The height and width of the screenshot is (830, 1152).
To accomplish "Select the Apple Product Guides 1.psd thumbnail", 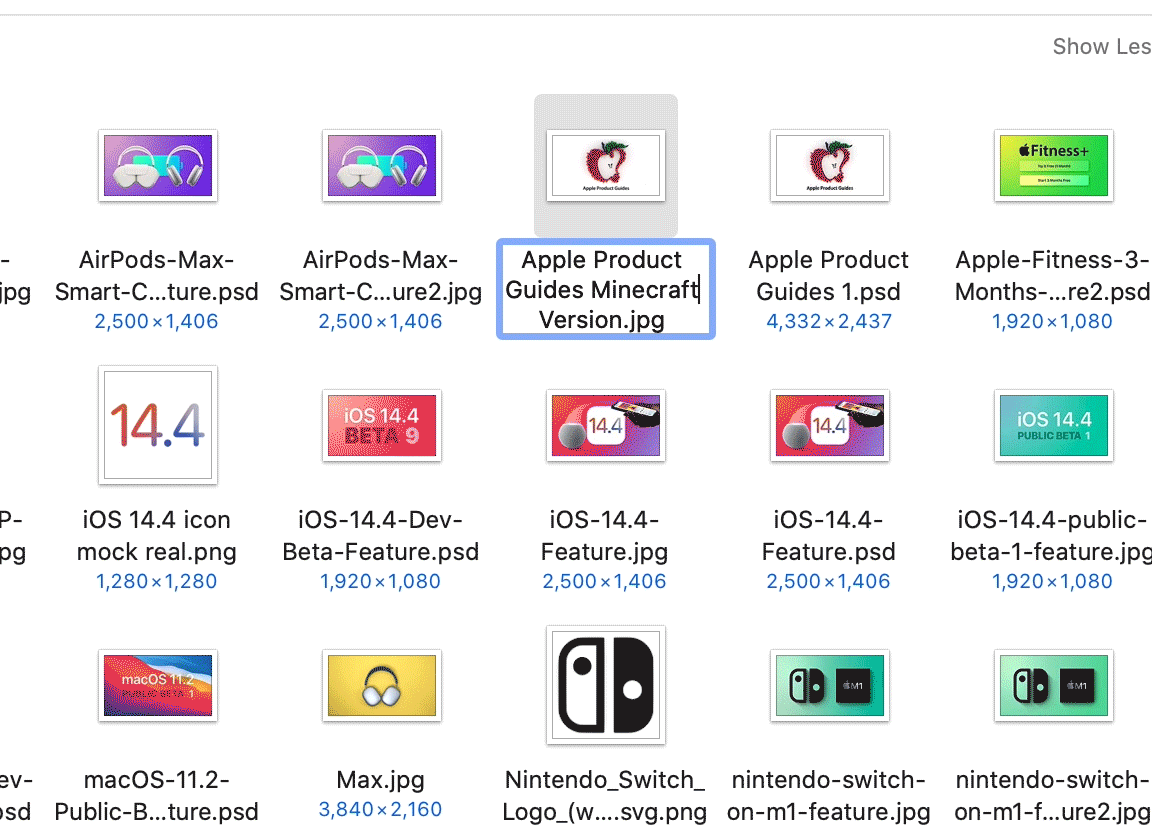I will [830, 165].
